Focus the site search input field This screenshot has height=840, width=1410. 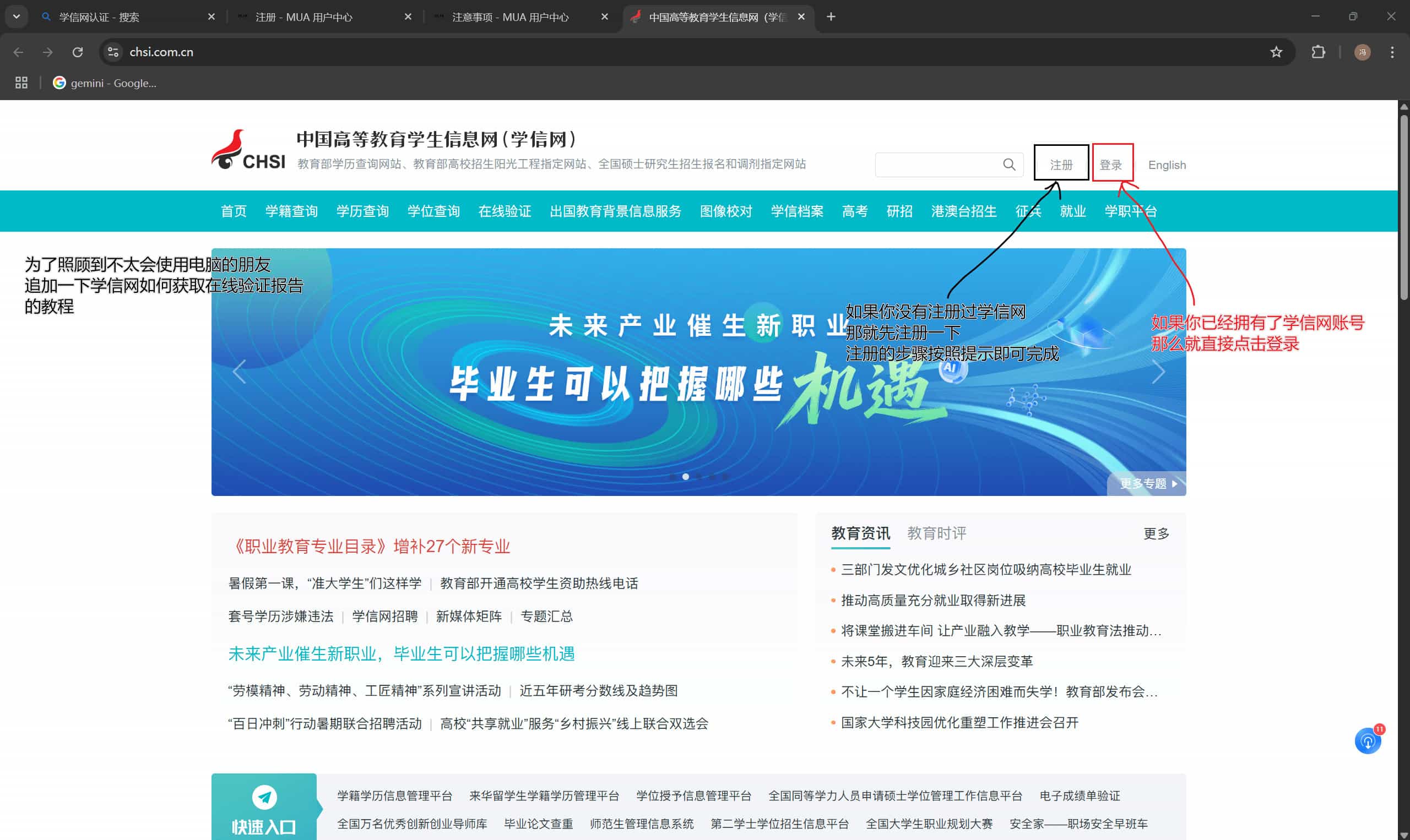[x=939, y=165]
